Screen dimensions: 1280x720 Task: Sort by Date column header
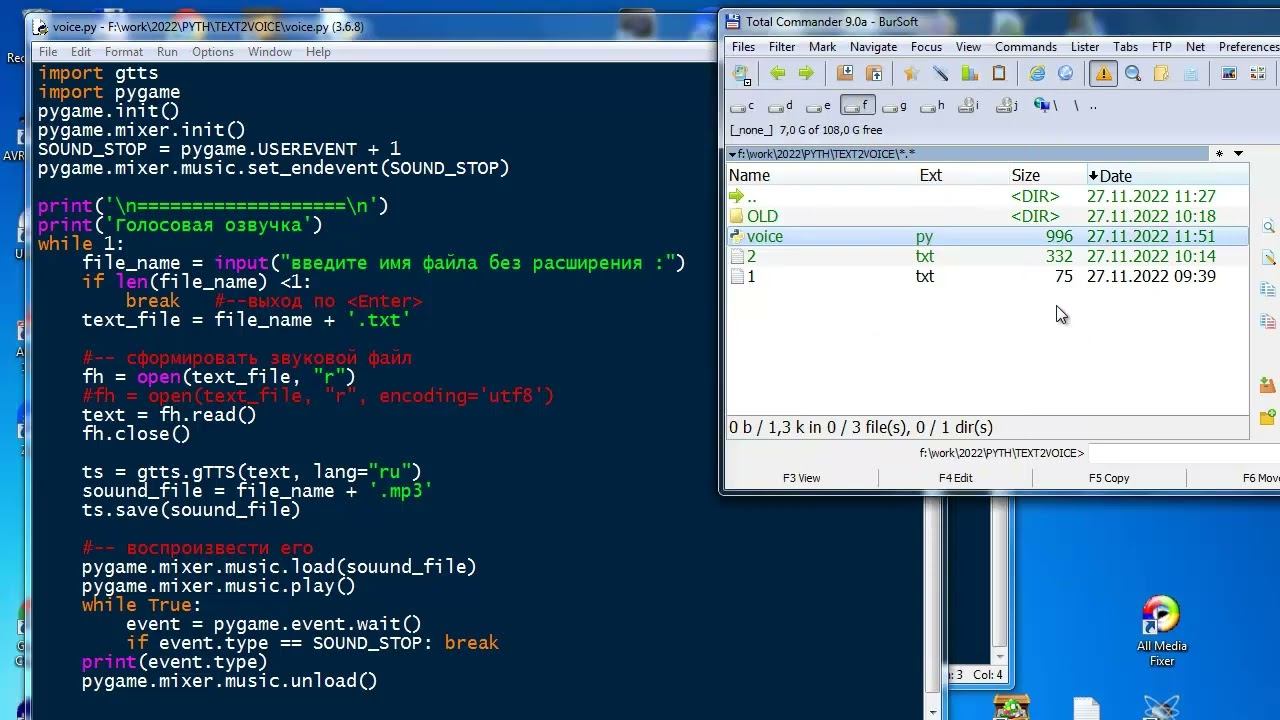(x=1167, y=175)
